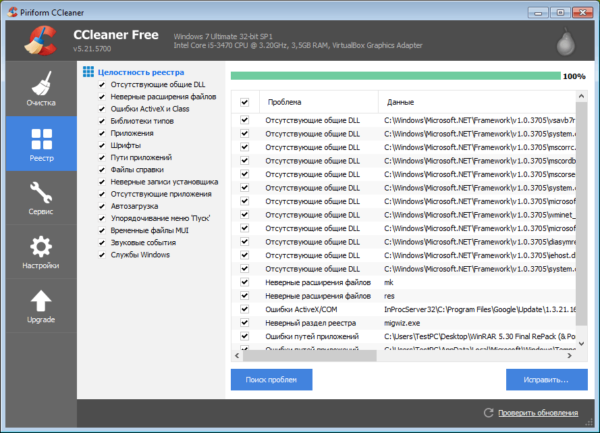Click the title bar CCleaner app icon
600x433 pixels.
(x=13, y=12)
